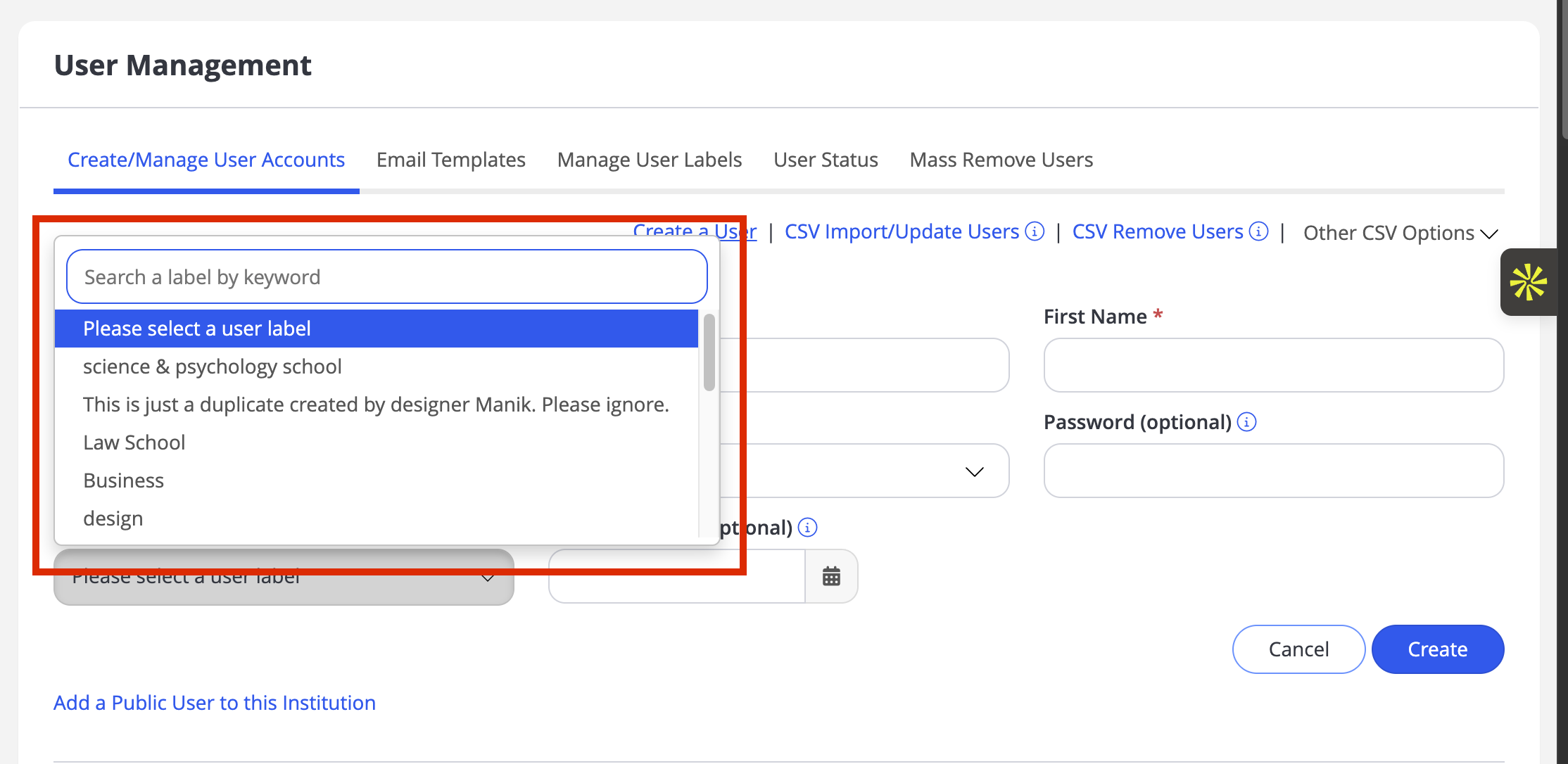Expand the Other CSV Options dropdown
Screen dimensions: 1568x764
coord(1400,233)
